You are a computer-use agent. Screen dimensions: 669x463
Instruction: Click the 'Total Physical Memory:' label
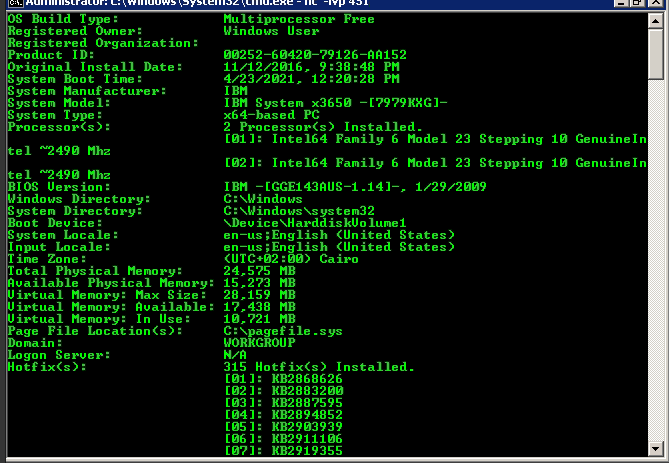coord(95,271)
